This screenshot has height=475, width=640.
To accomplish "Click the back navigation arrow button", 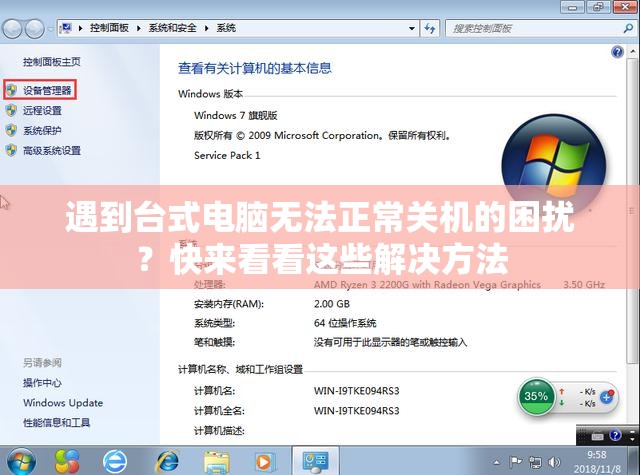I will click(x=12, y=29).
